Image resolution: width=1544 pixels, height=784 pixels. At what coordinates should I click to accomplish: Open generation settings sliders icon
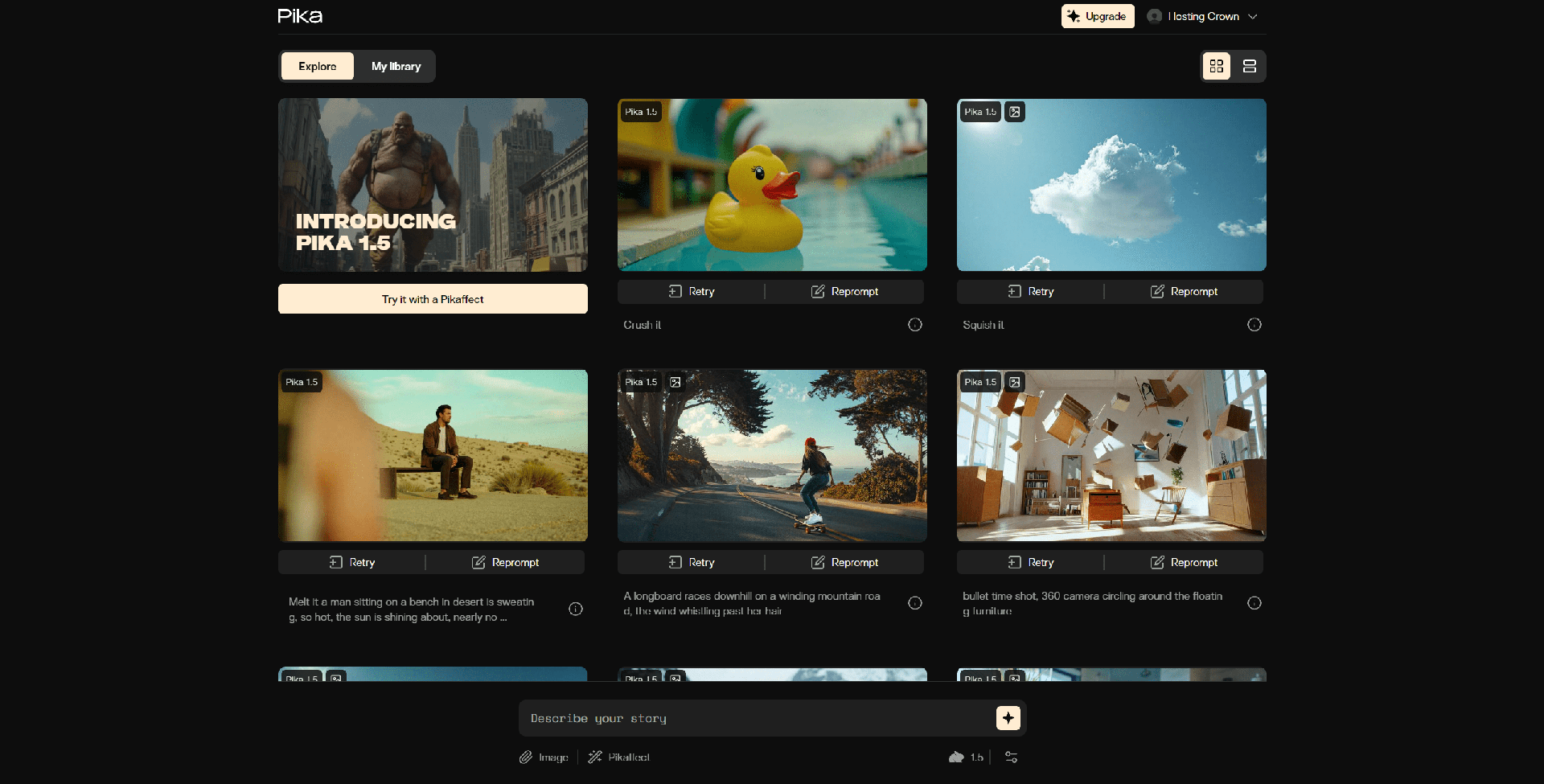coord(1012,757)
